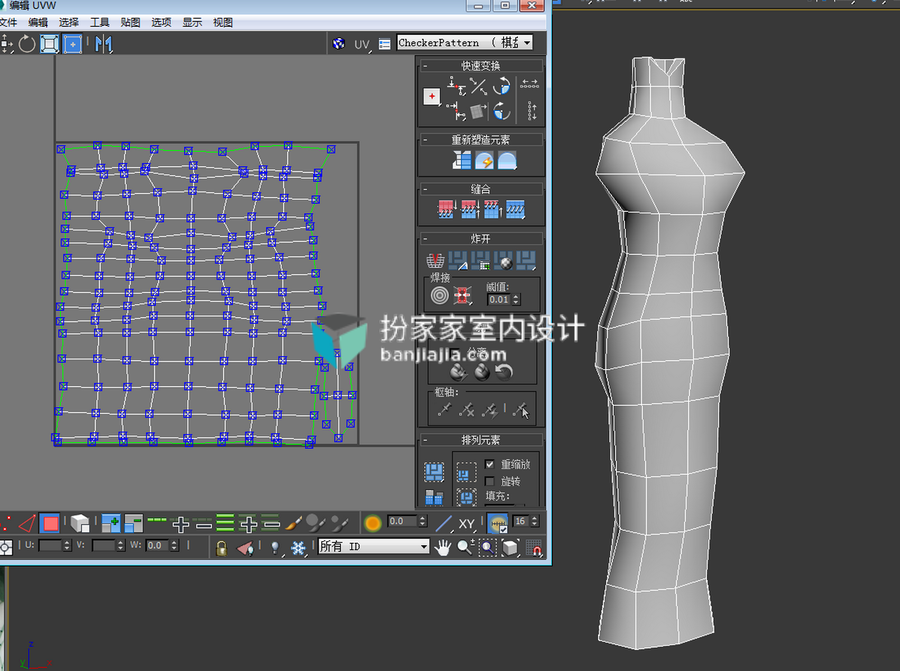The width and height of the screenshot is (900, 671).
Task: Click Pack Custom arrange elements icon
Action: pyautogui.click(x=434, y=472)
